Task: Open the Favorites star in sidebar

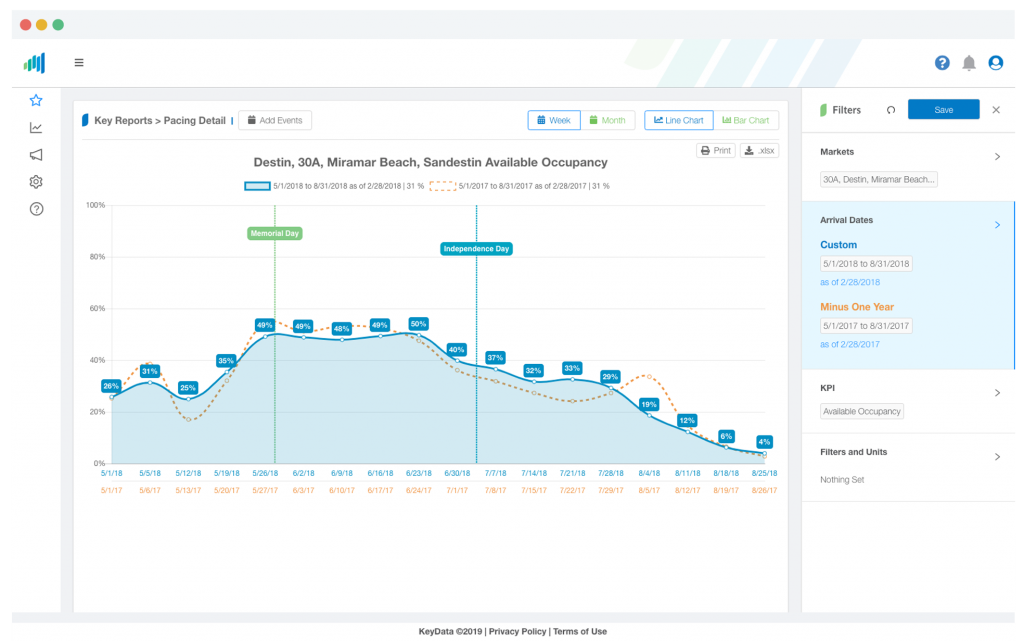Action: coord(36,100)
